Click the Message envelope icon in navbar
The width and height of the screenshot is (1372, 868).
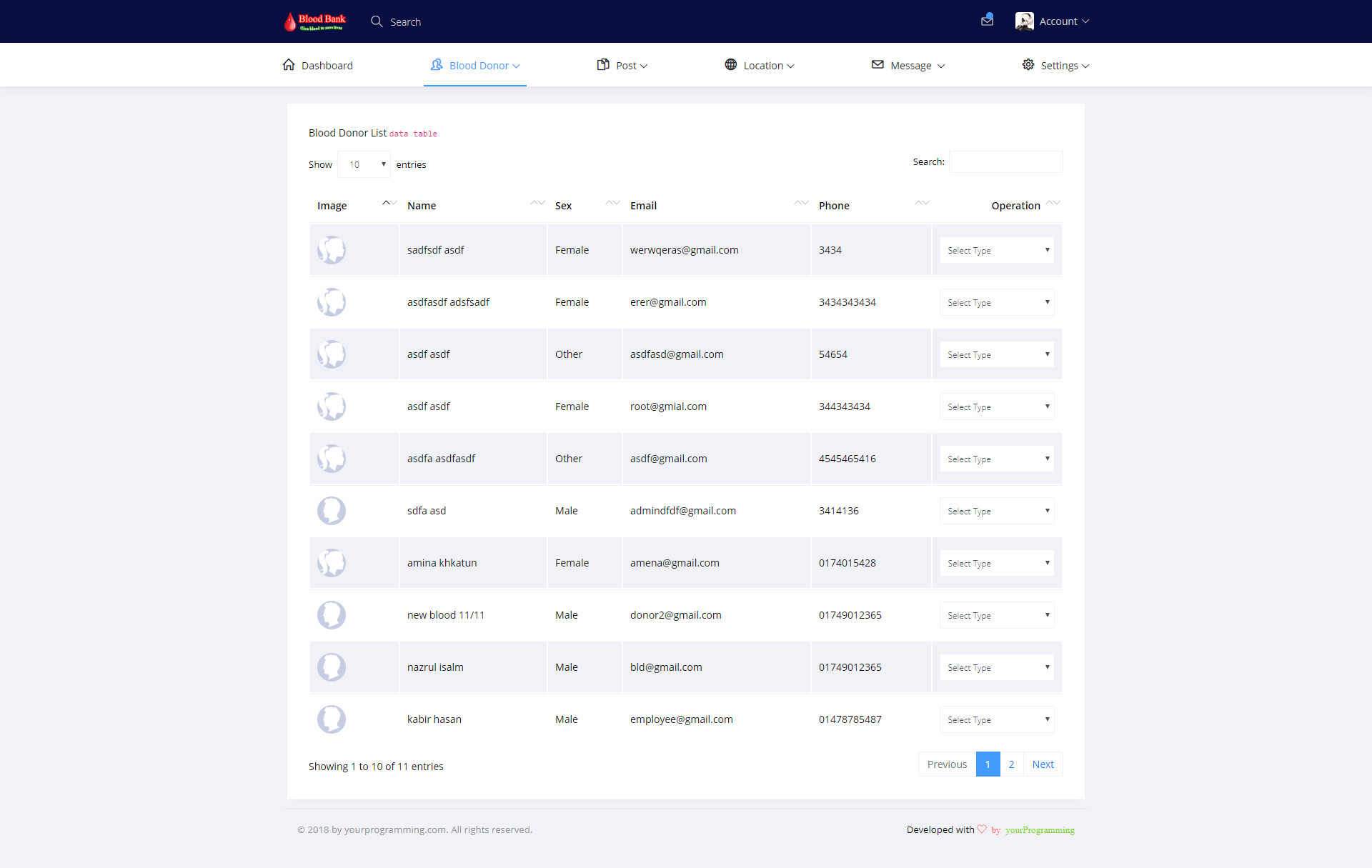tap(878, 65)
